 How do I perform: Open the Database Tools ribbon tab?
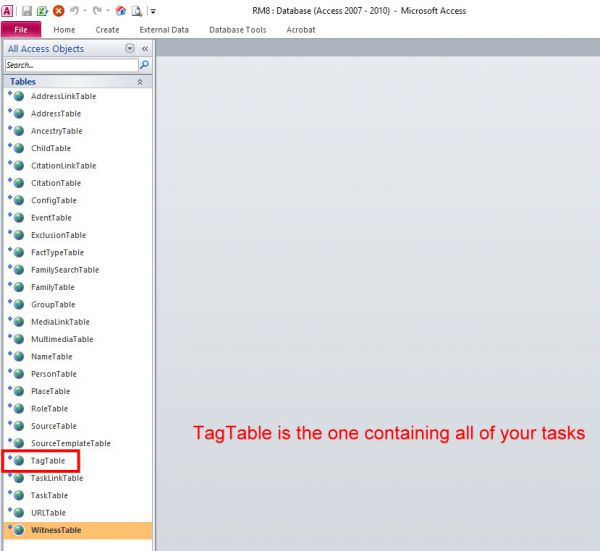coord(237,30)
